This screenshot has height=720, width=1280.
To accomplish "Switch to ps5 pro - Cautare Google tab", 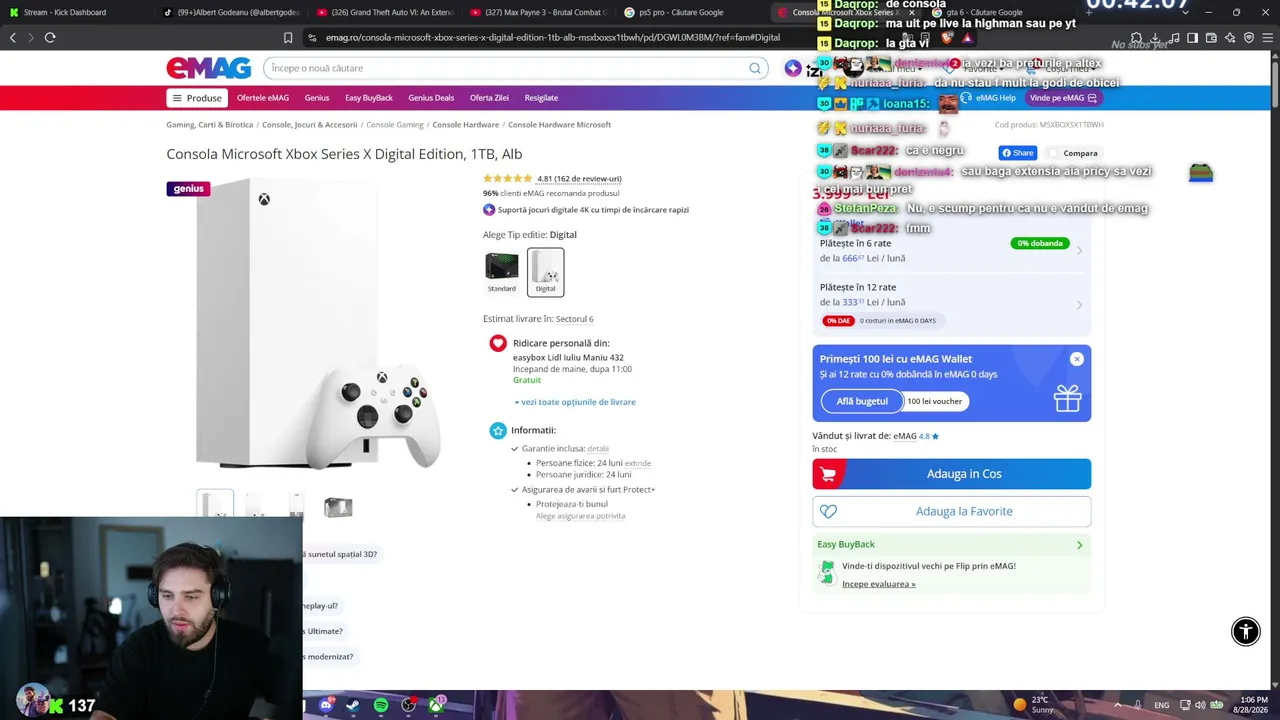I will (691, 12).
